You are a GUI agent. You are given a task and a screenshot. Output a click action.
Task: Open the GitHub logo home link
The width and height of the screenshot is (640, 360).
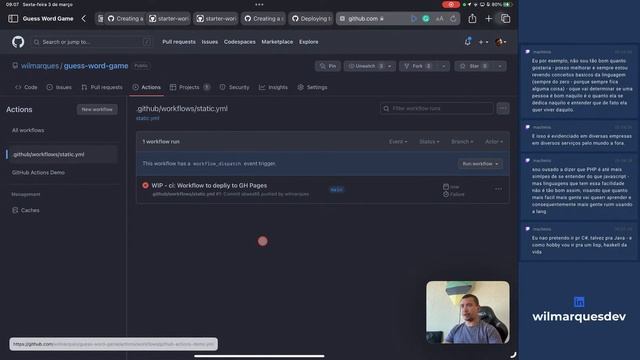click(x=18, y=42)
